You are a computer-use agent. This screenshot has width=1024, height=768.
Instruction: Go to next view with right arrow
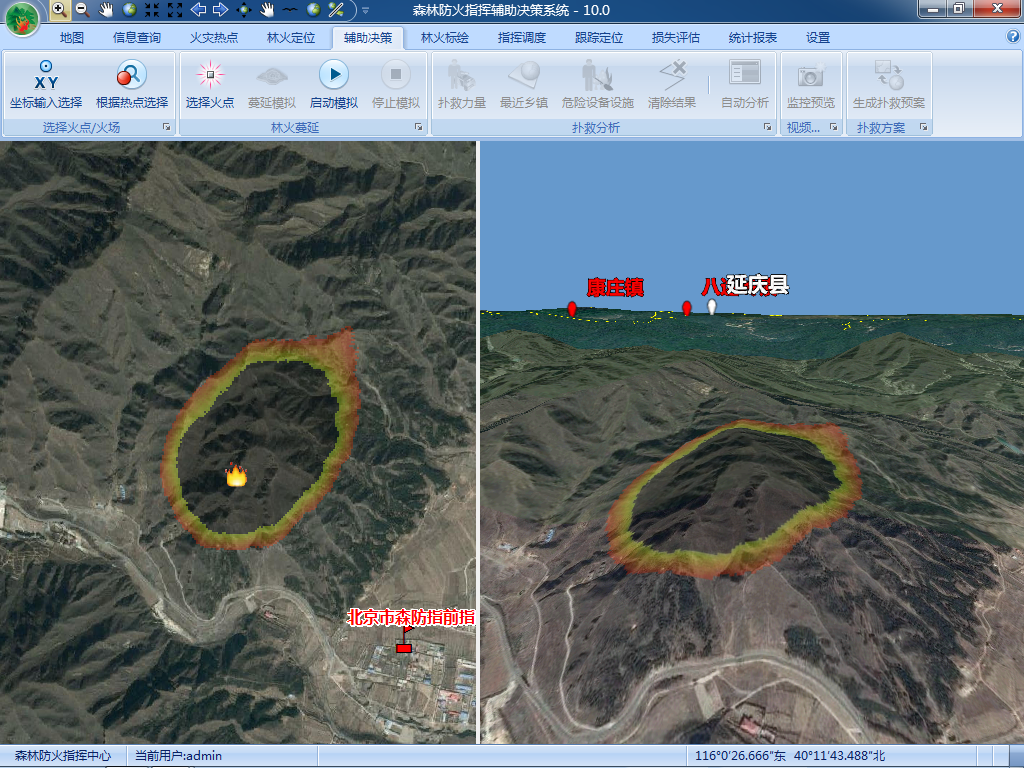tap(221, 10)
